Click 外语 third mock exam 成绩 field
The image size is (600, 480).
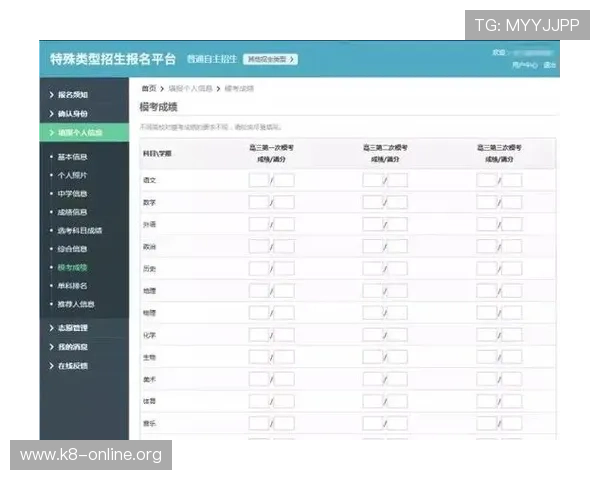[487, 224]
